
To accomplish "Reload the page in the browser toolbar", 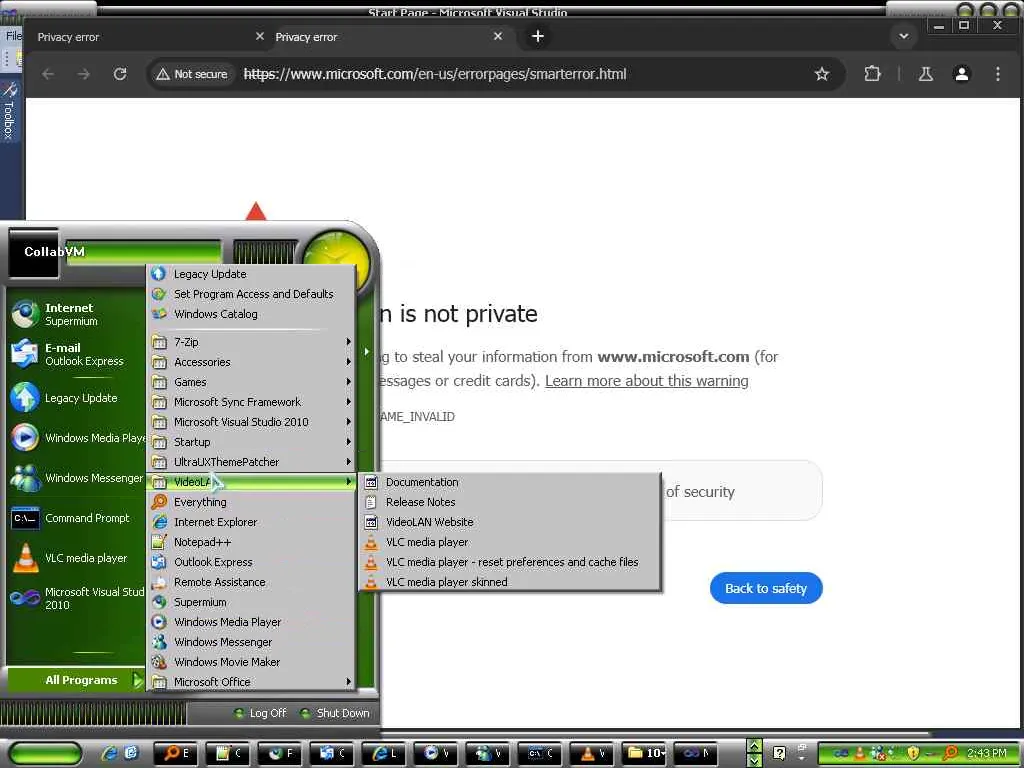I will (x=120, y=74).
